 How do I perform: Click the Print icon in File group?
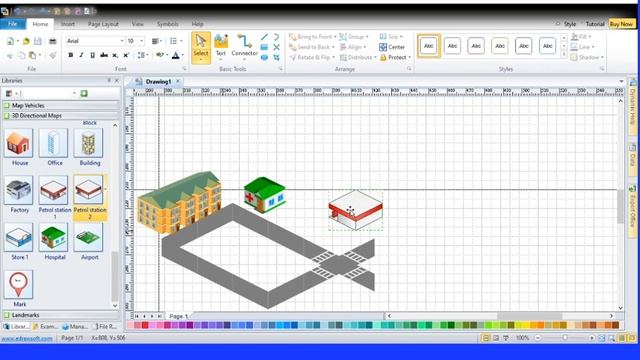53,41
